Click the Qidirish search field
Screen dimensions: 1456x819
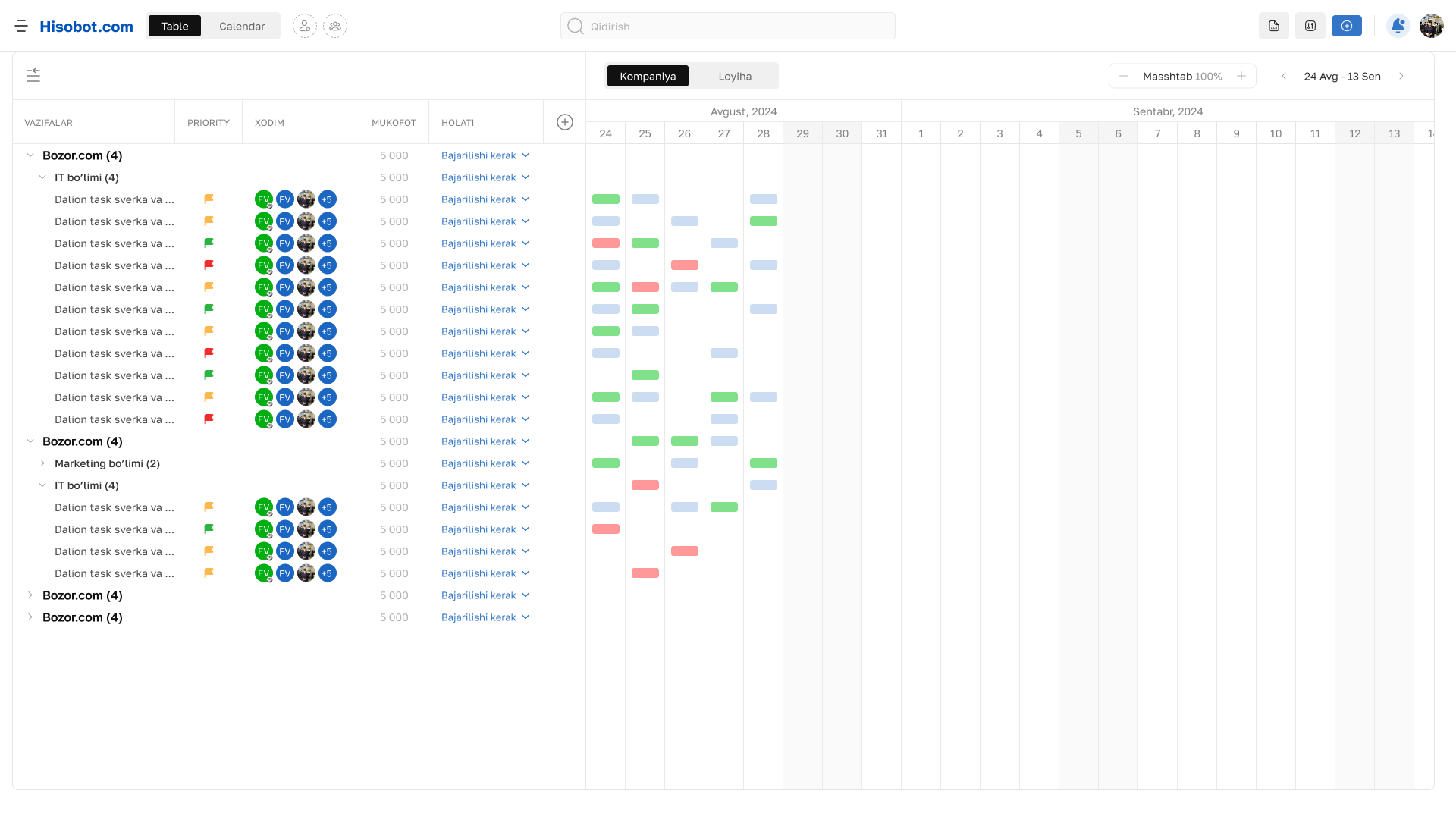[728, 26]
